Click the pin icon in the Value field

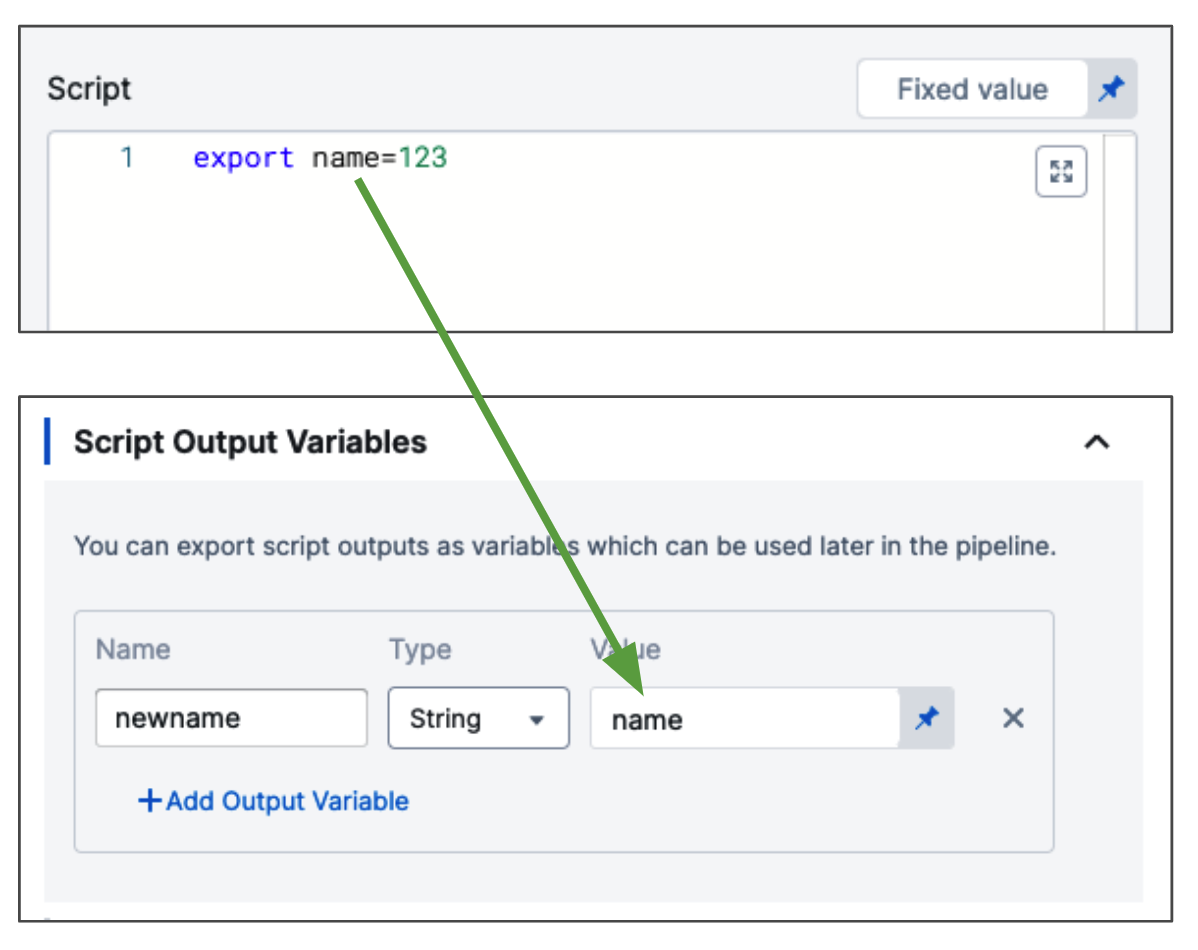tap(927, 718)
